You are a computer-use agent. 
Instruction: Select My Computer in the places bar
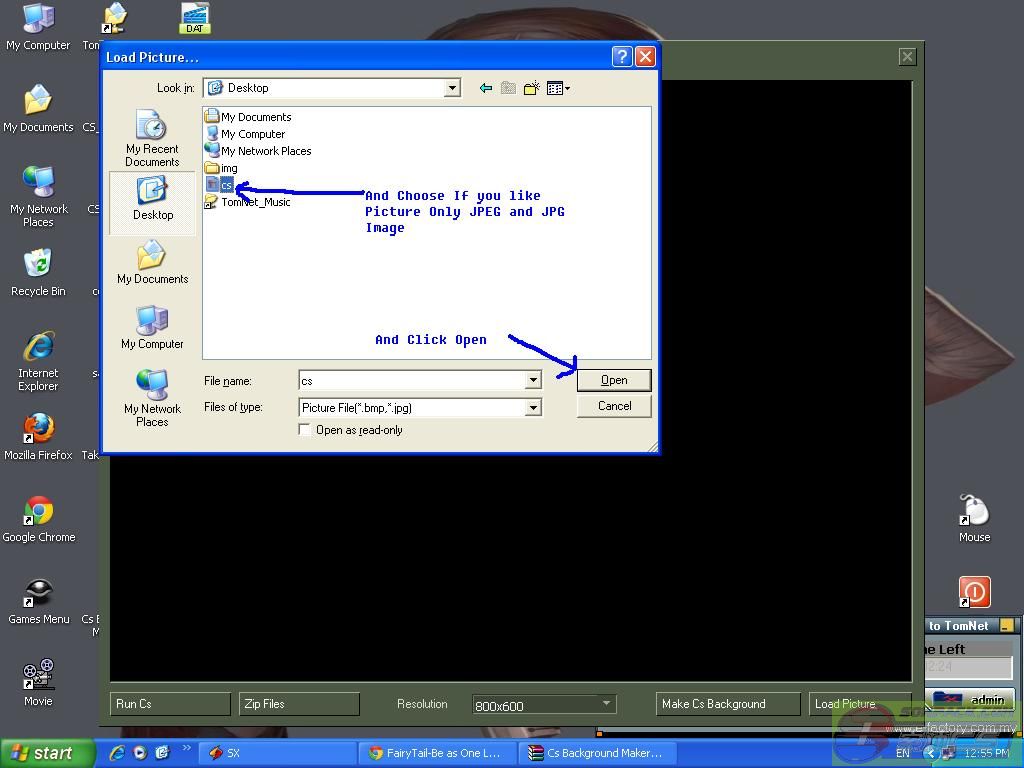(152, 327)
